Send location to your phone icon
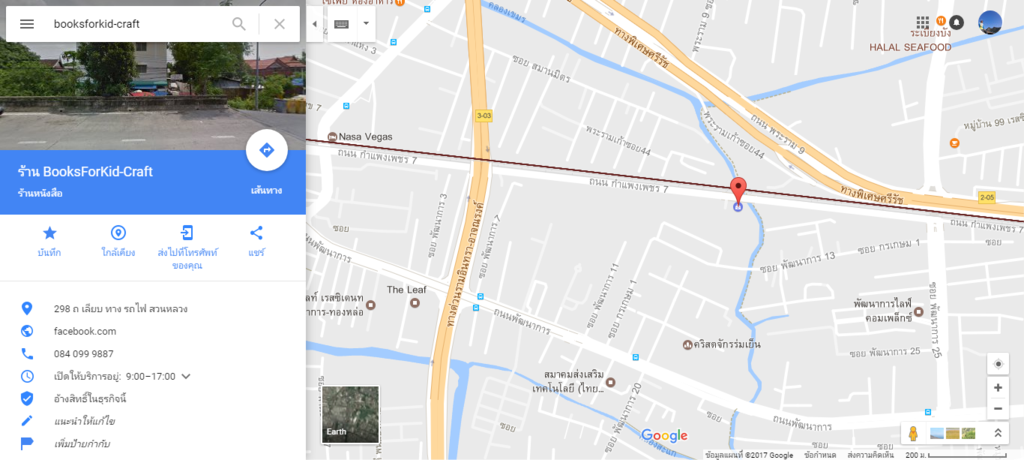The height and width of the screenshot is (460, 1024). point(187,233)
